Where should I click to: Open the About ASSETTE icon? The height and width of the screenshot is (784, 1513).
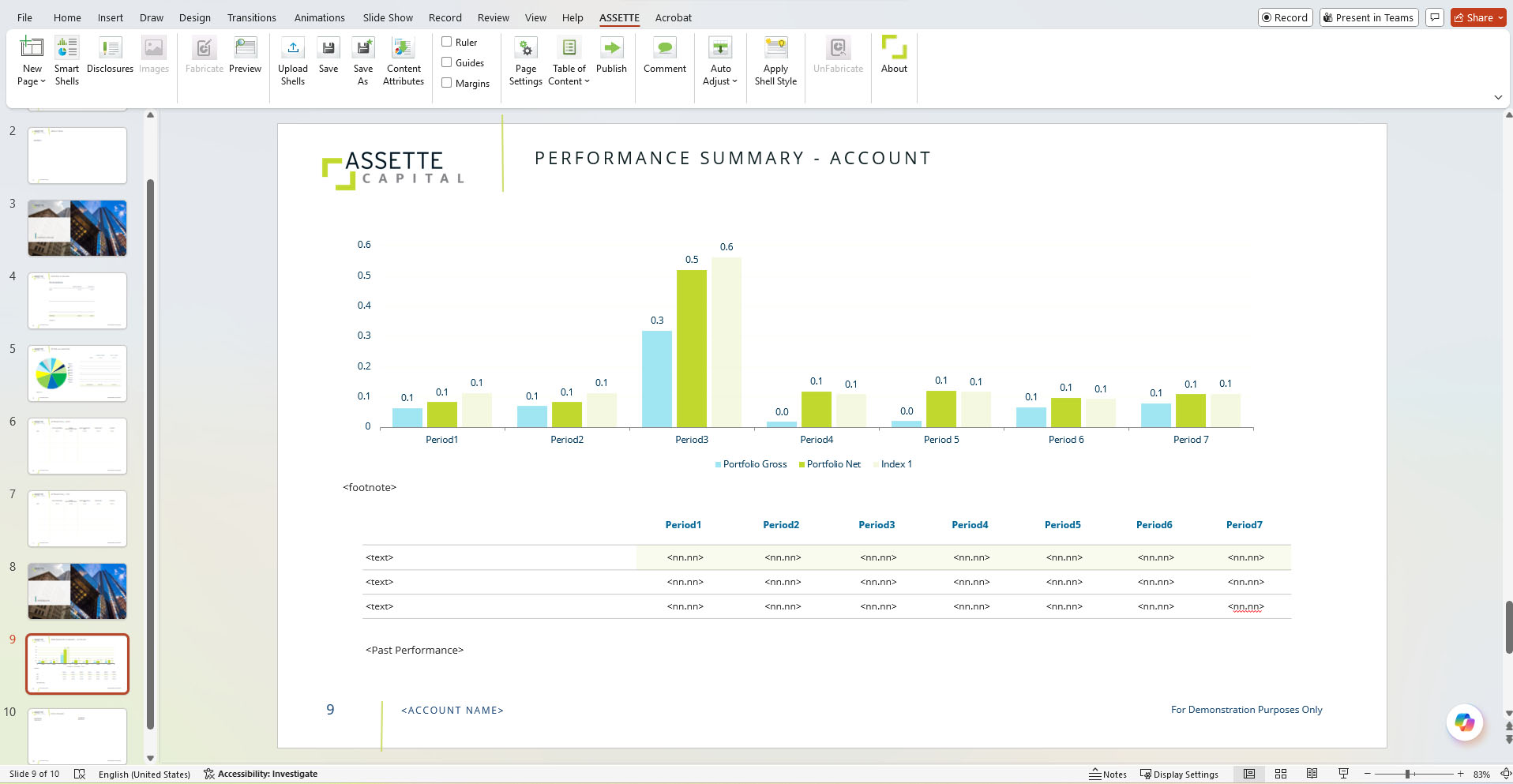click(x=894, y=49)
